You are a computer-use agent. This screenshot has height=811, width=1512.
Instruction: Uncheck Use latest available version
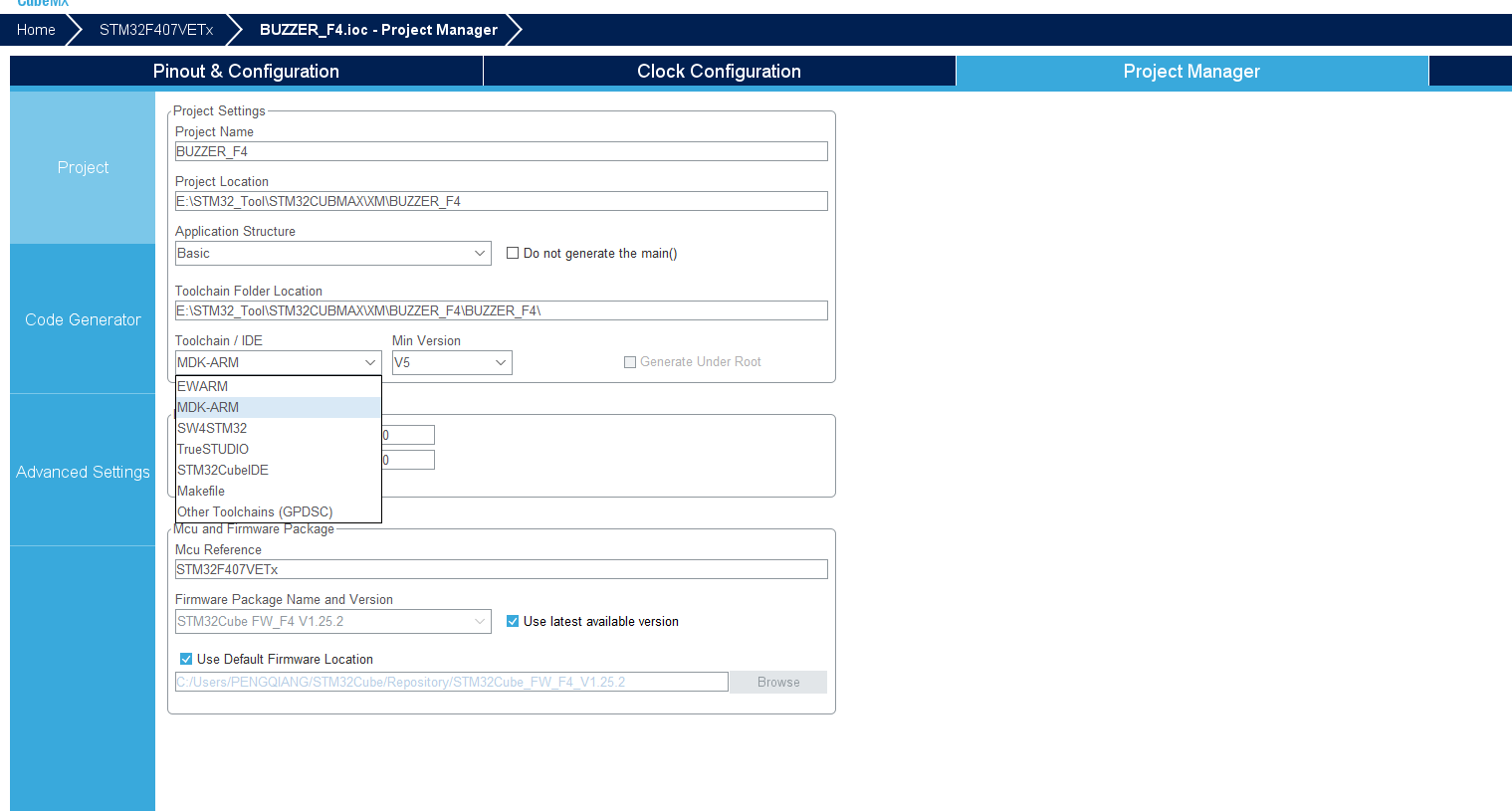(x=513, y=621)
